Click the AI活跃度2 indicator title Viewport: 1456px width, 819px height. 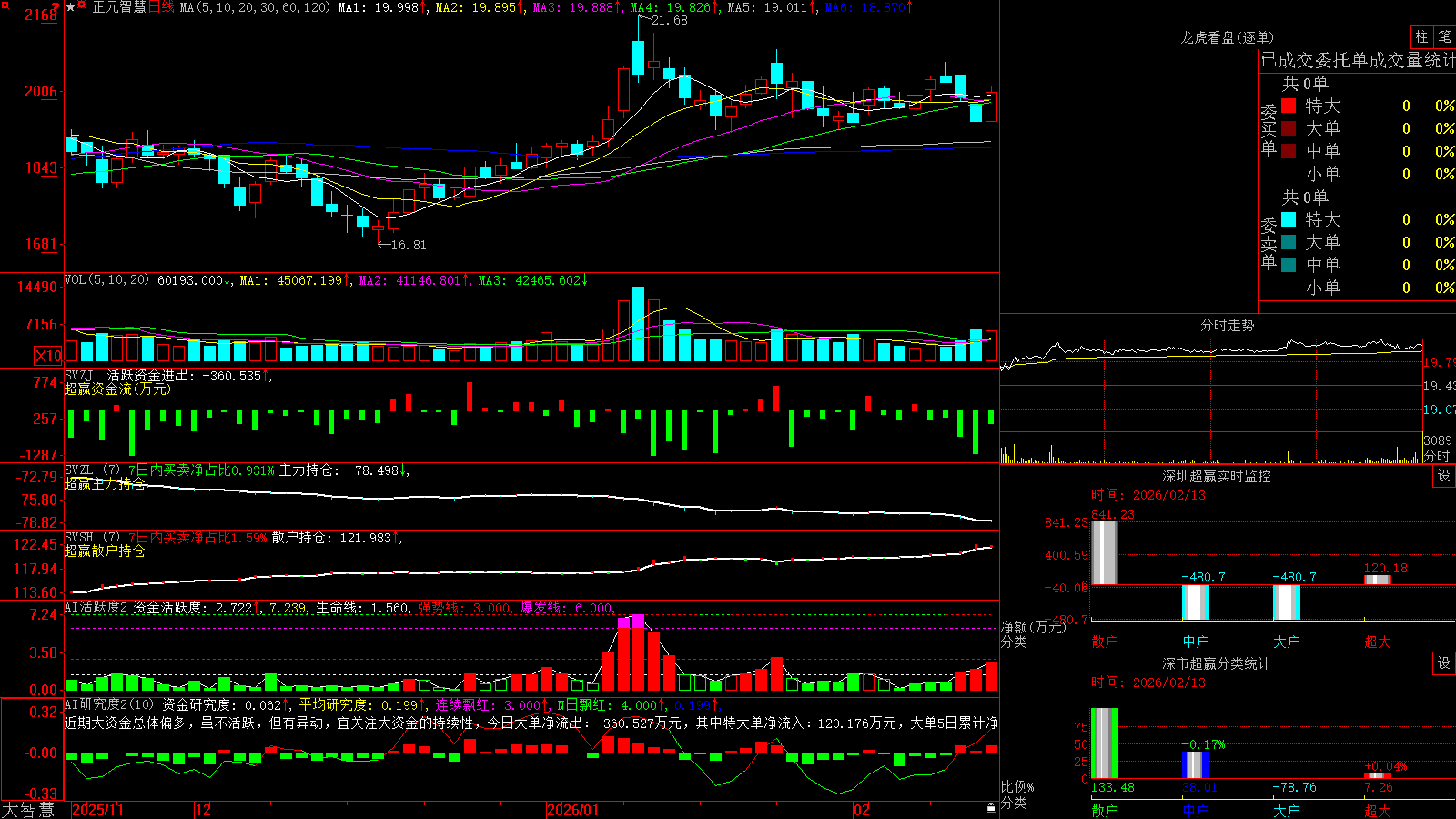pos(96,607)
